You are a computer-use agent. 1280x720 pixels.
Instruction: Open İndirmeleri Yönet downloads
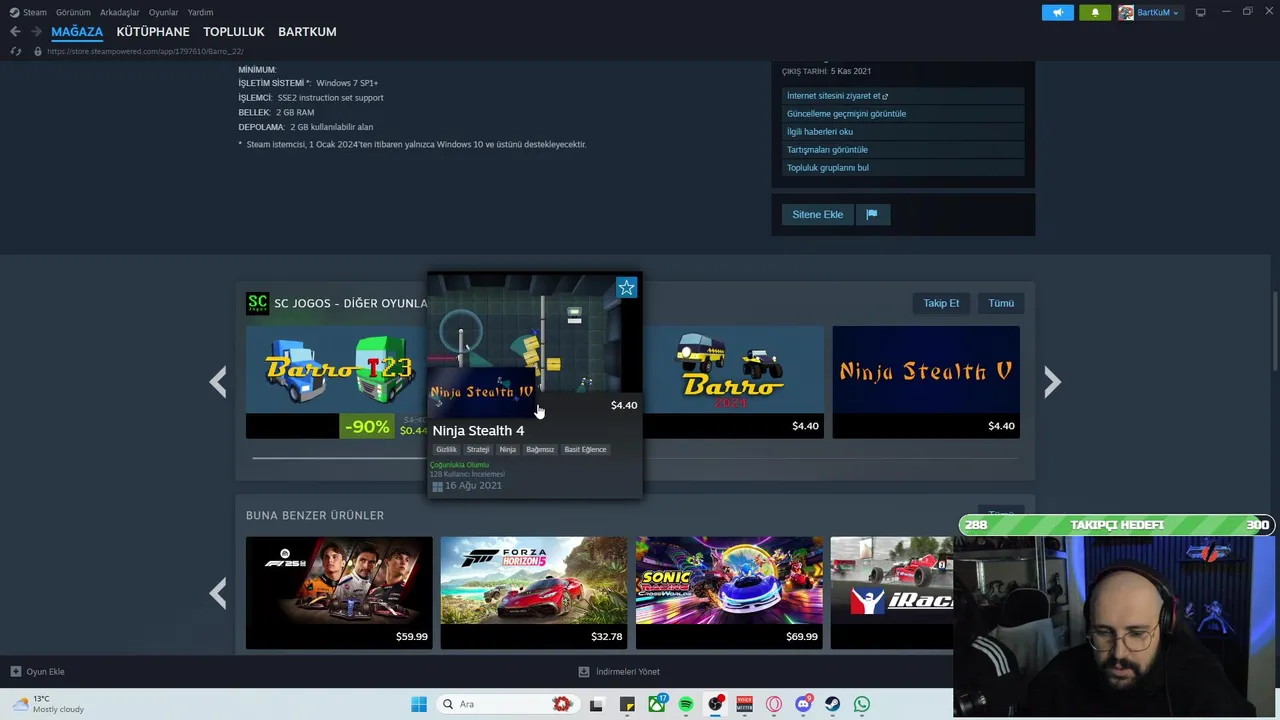(619, 672)
